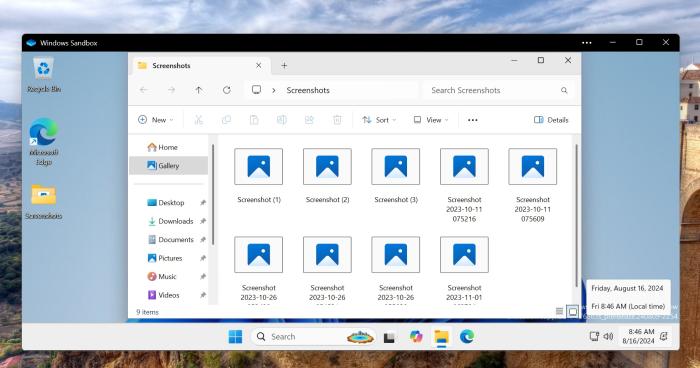
Task: Select Gallery in navigation pane
Action: tap(168, 166)
